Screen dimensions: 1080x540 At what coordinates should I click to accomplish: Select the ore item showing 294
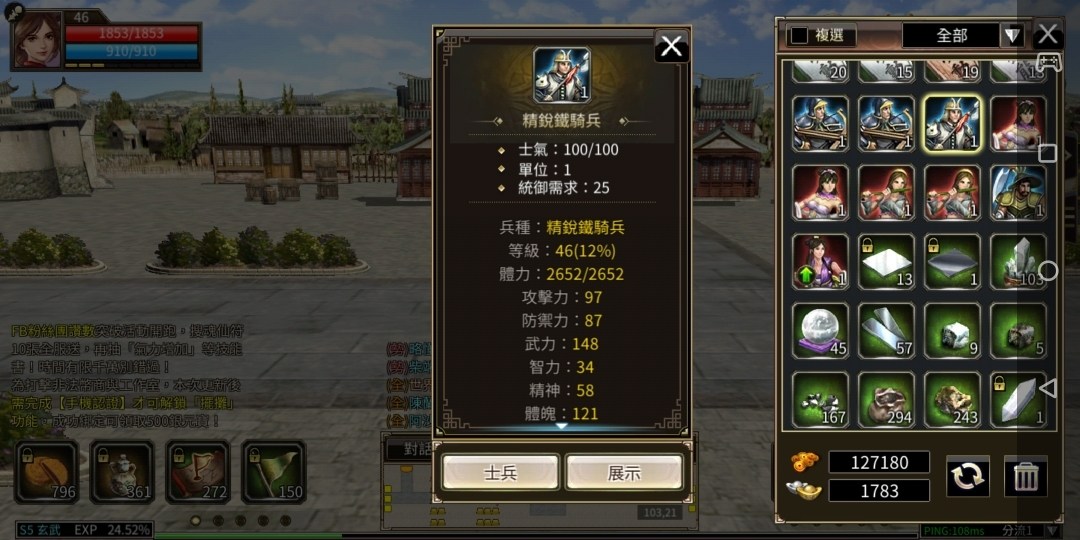point(886,399)
